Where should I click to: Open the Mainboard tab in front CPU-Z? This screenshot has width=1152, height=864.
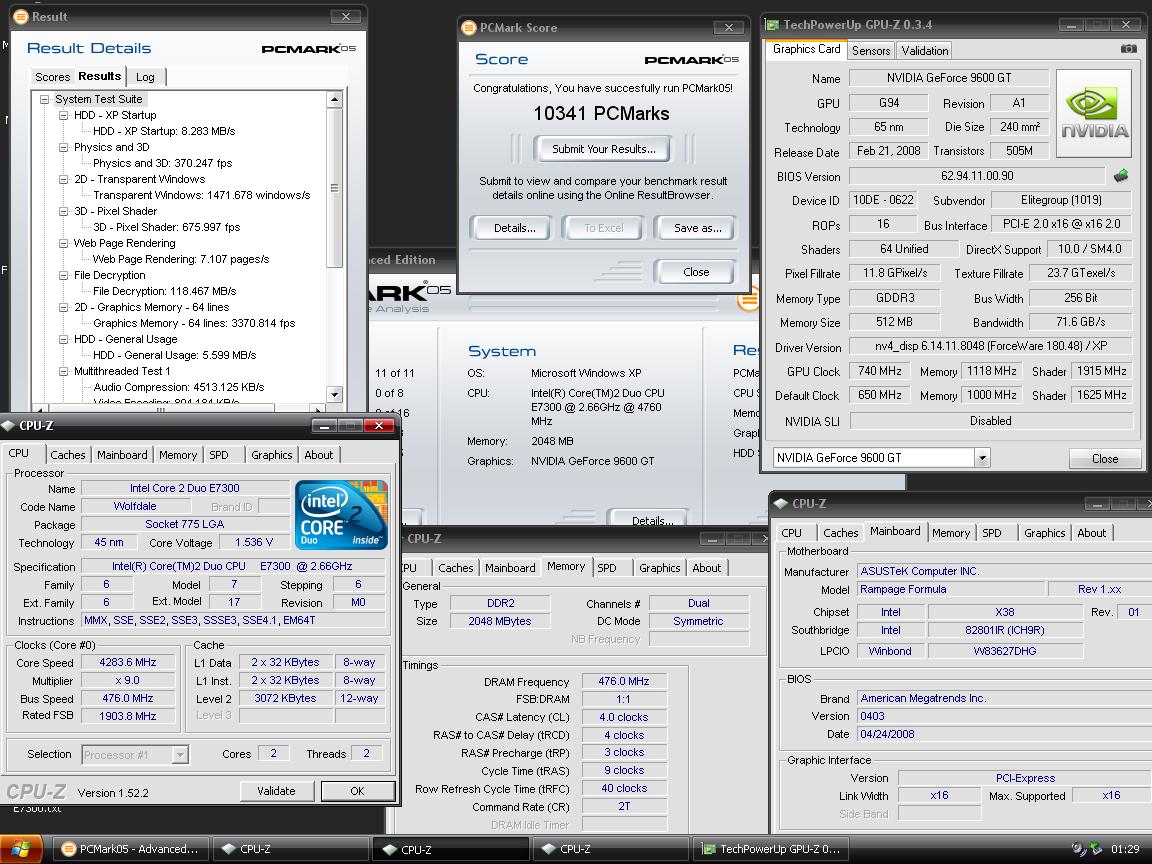pyautogui.click(x=122, y=455)
